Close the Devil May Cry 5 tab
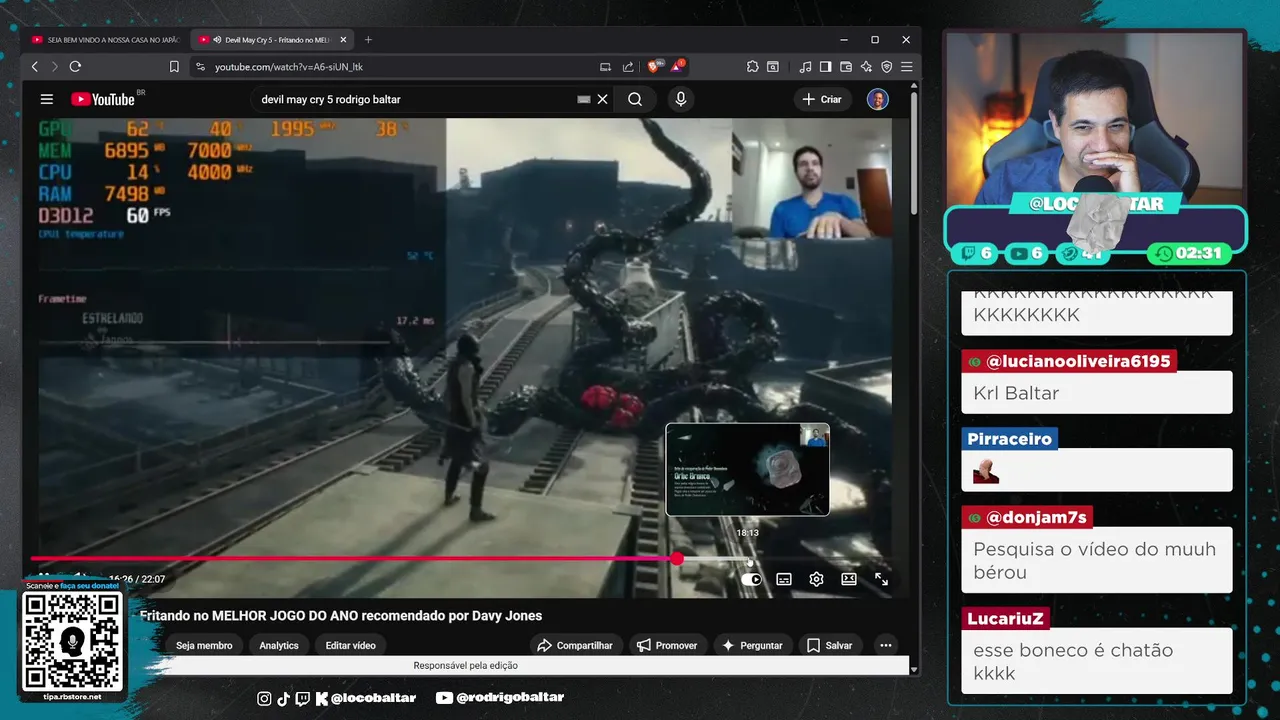1280x720 pixels. tap(344, 40)
